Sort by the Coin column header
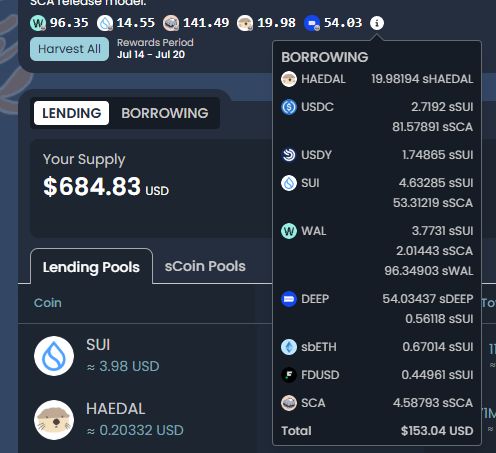The width and height of the screenshot is (496, 453). [x=48, y=303]
